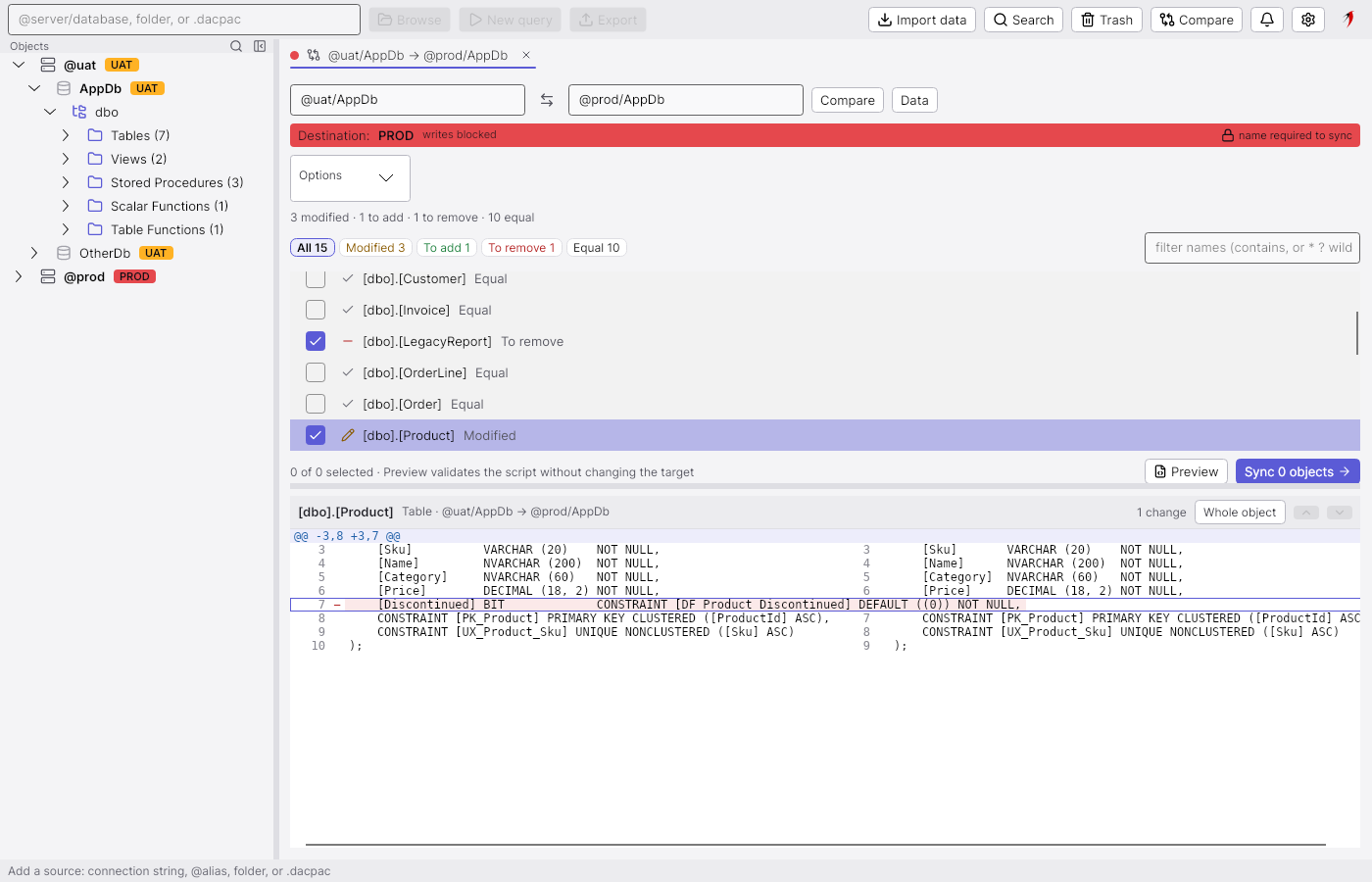Collapse the AppDb database node
The width and height of the screenshot is (1372, 882).
pyautogui.click(x=34, y=88)
